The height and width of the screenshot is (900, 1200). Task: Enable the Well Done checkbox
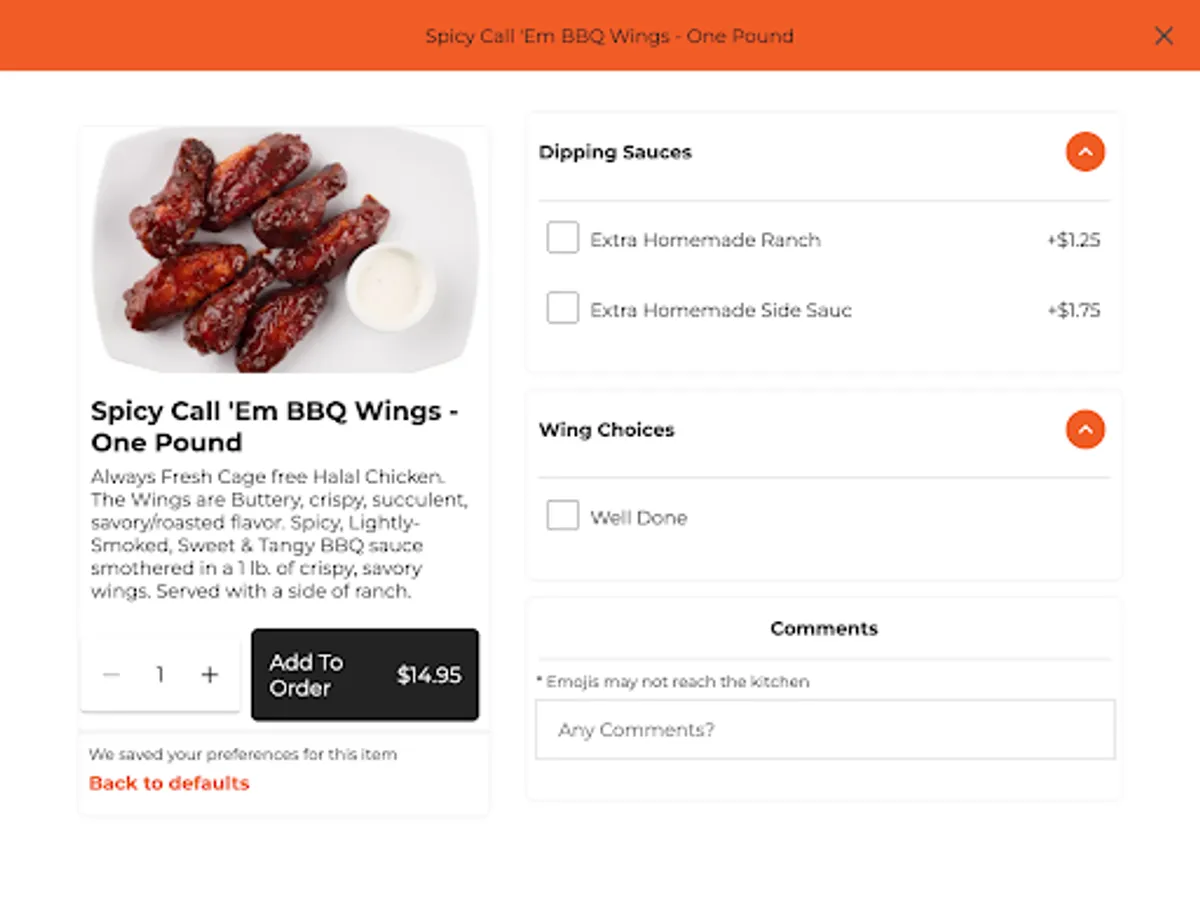click(563, 516)
